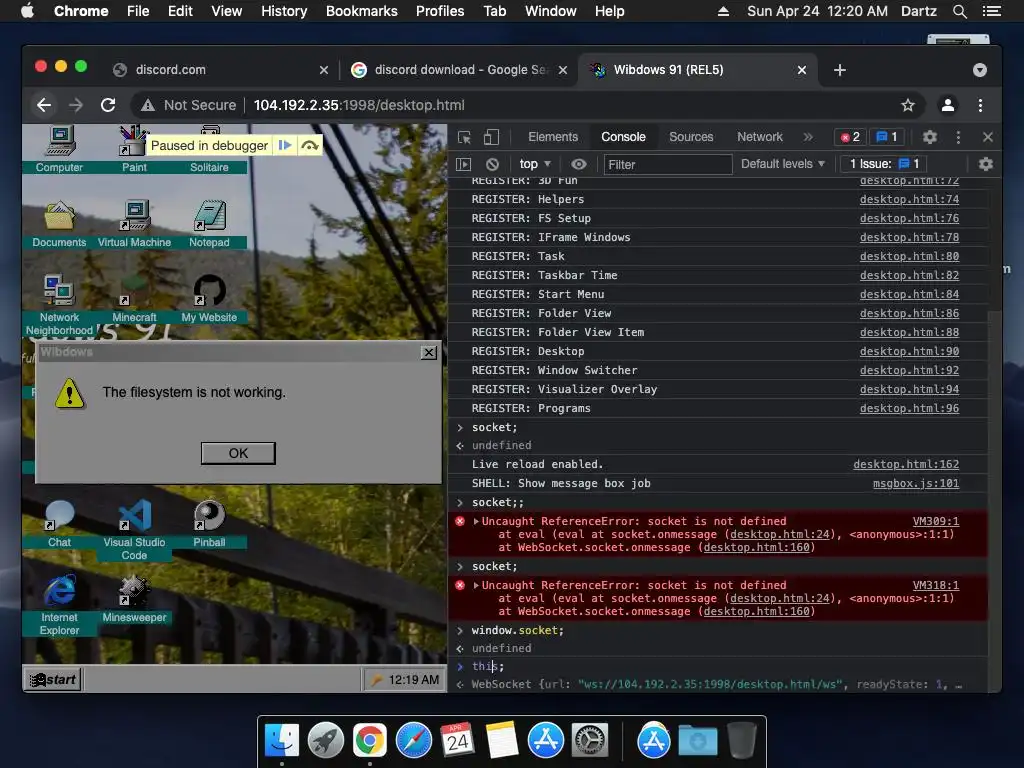Open the History menu
This screenshot has height=768, width=1024.
(284, 11)
